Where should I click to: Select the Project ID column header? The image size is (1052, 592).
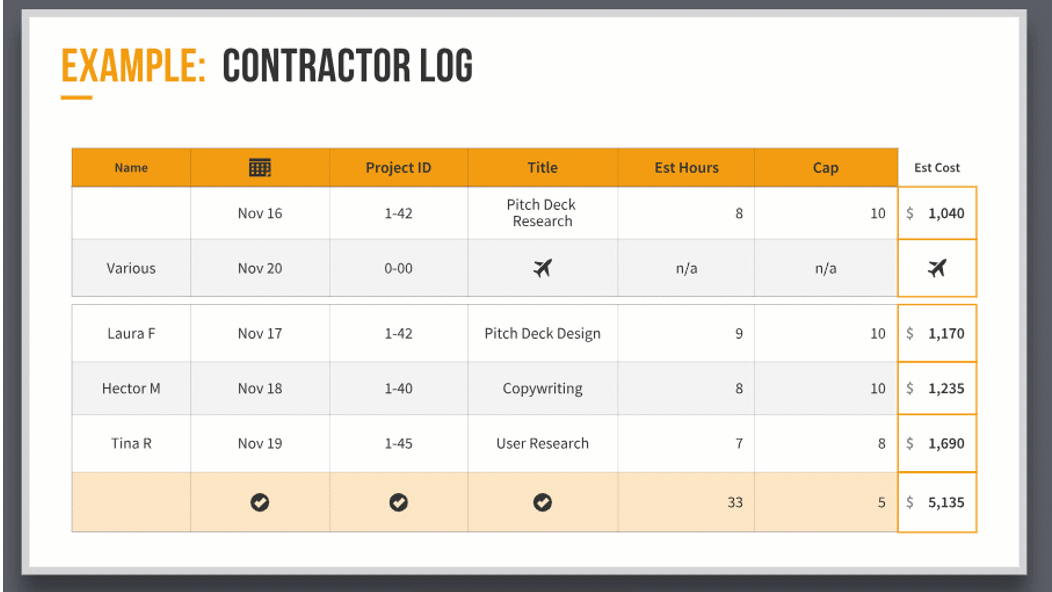398,168
